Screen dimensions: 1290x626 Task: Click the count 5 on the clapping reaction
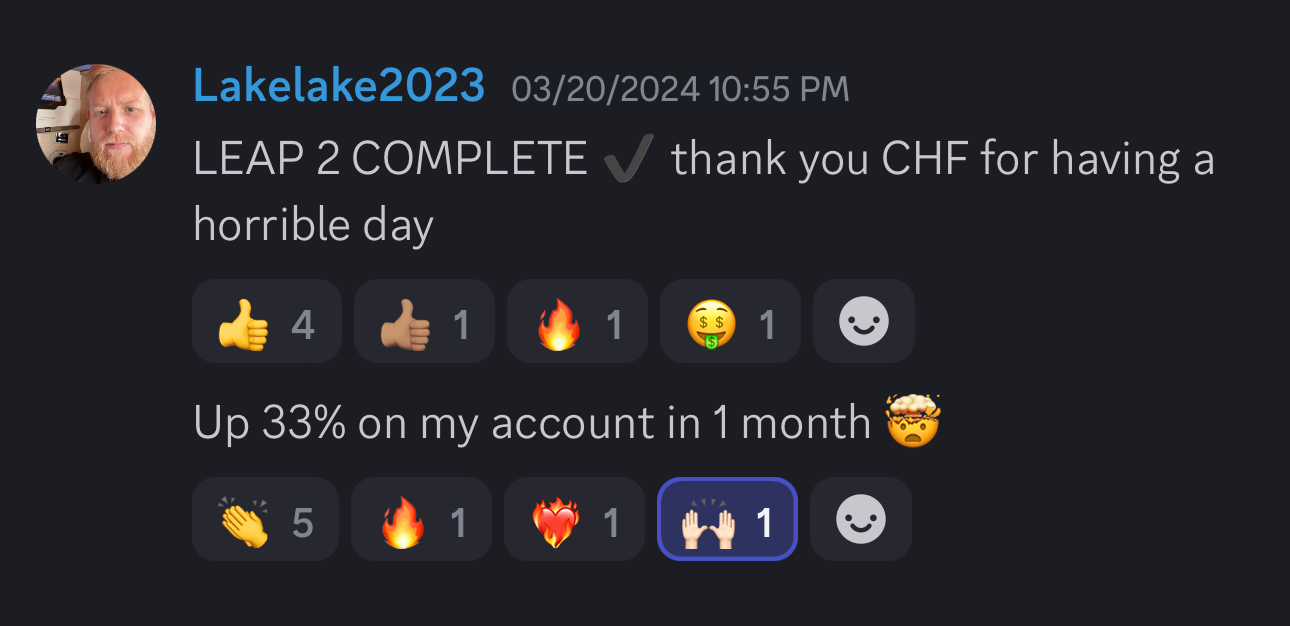tap(302, 521)
